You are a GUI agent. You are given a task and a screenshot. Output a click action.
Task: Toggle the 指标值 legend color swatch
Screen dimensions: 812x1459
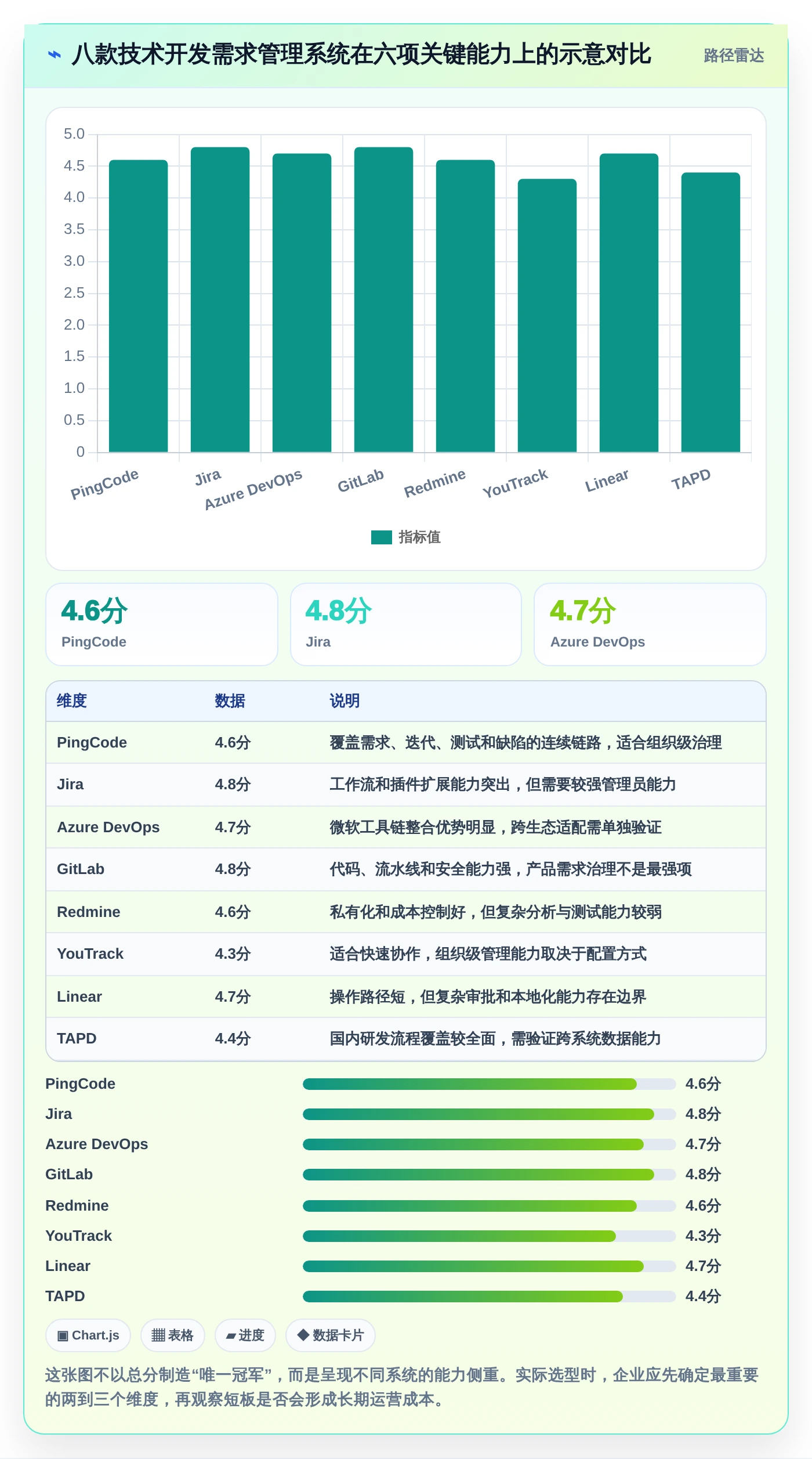pyautogui.click(x=382, y=537)
